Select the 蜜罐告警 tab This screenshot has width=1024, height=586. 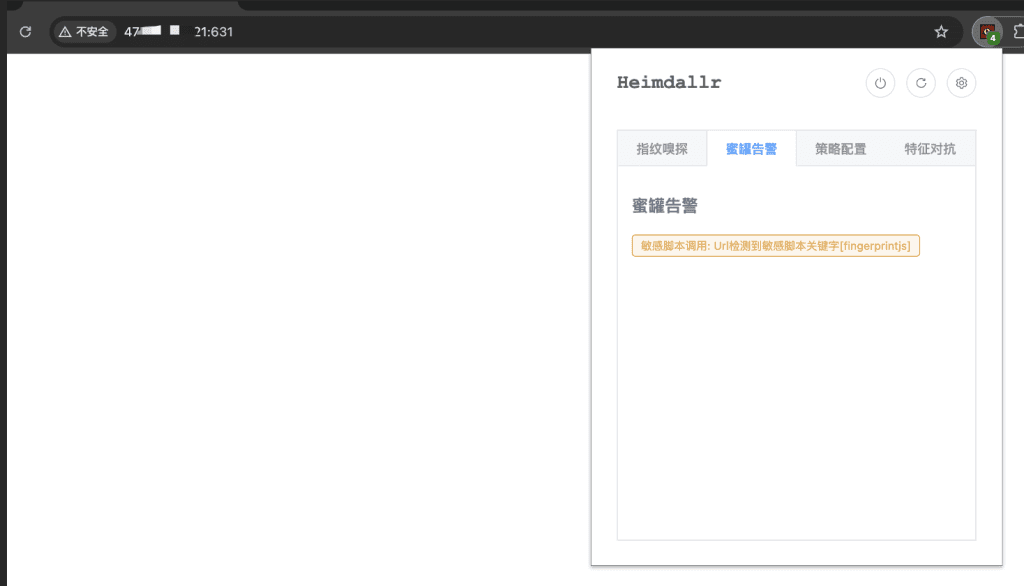coord(752,148)
